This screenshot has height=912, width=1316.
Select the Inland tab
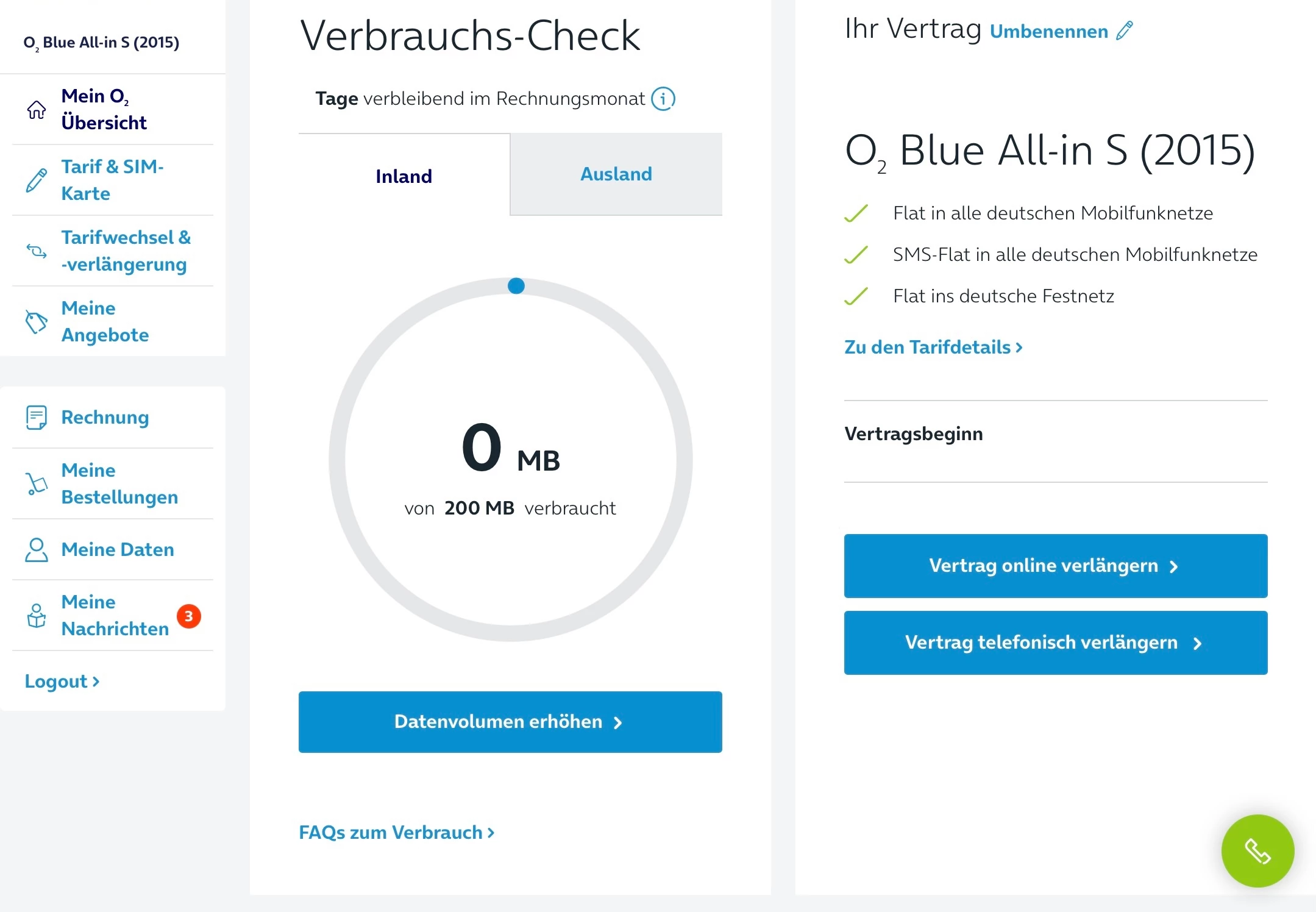coord(404,176)
